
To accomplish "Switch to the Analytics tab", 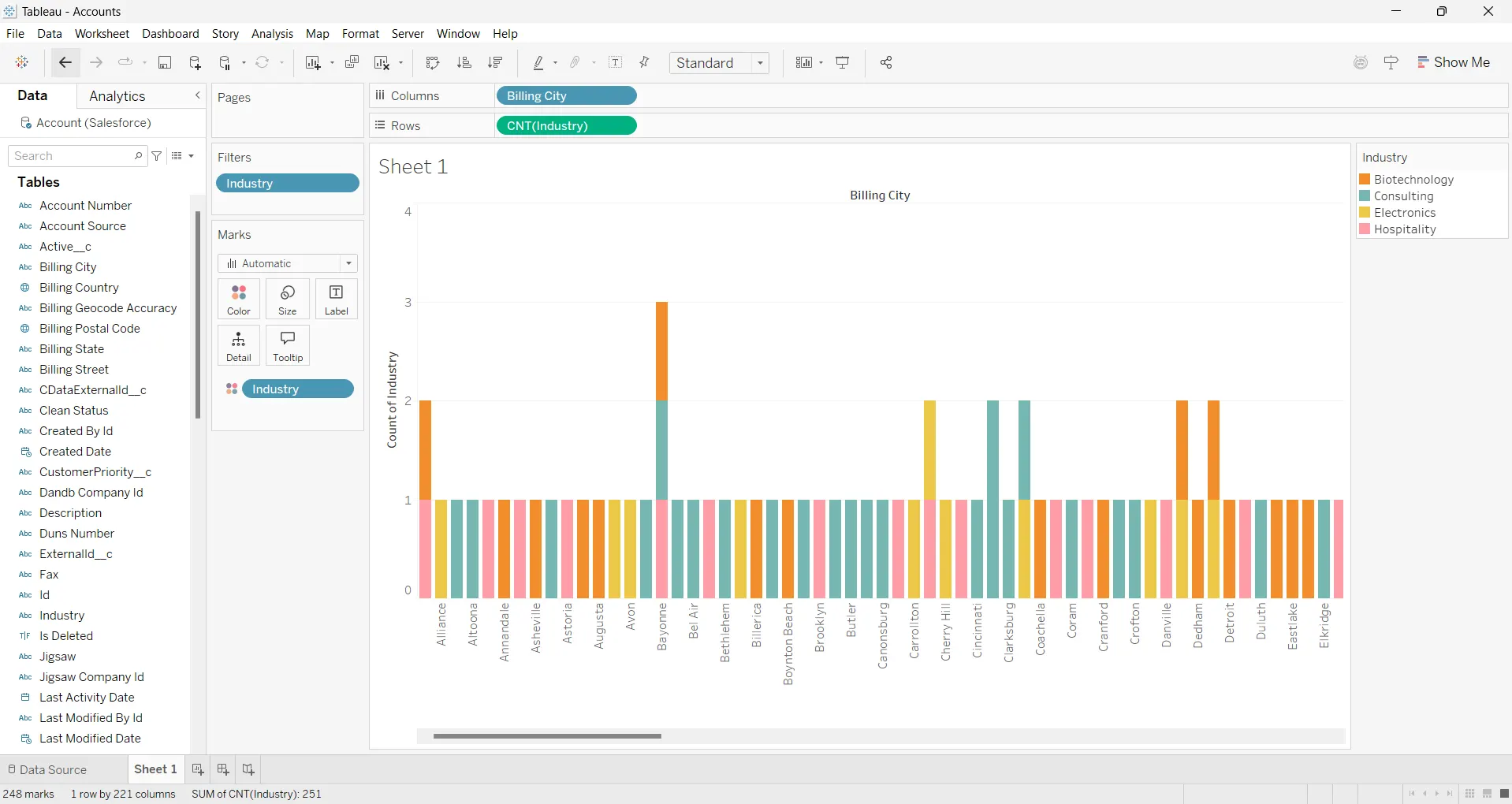I will 117,96.
